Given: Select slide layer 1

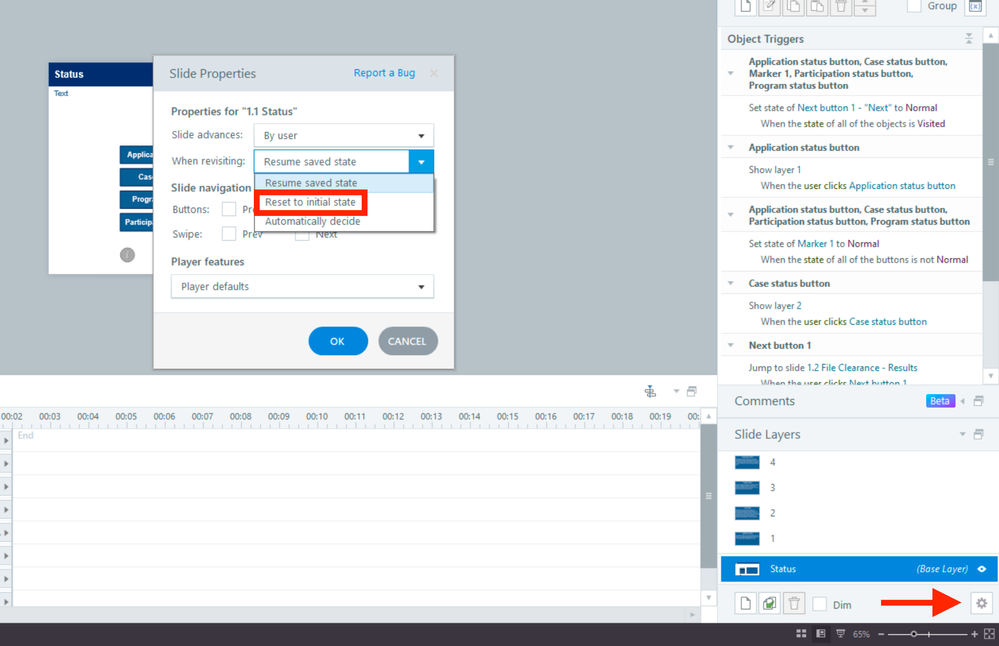Looking at the screenshot, I should 858,538.
